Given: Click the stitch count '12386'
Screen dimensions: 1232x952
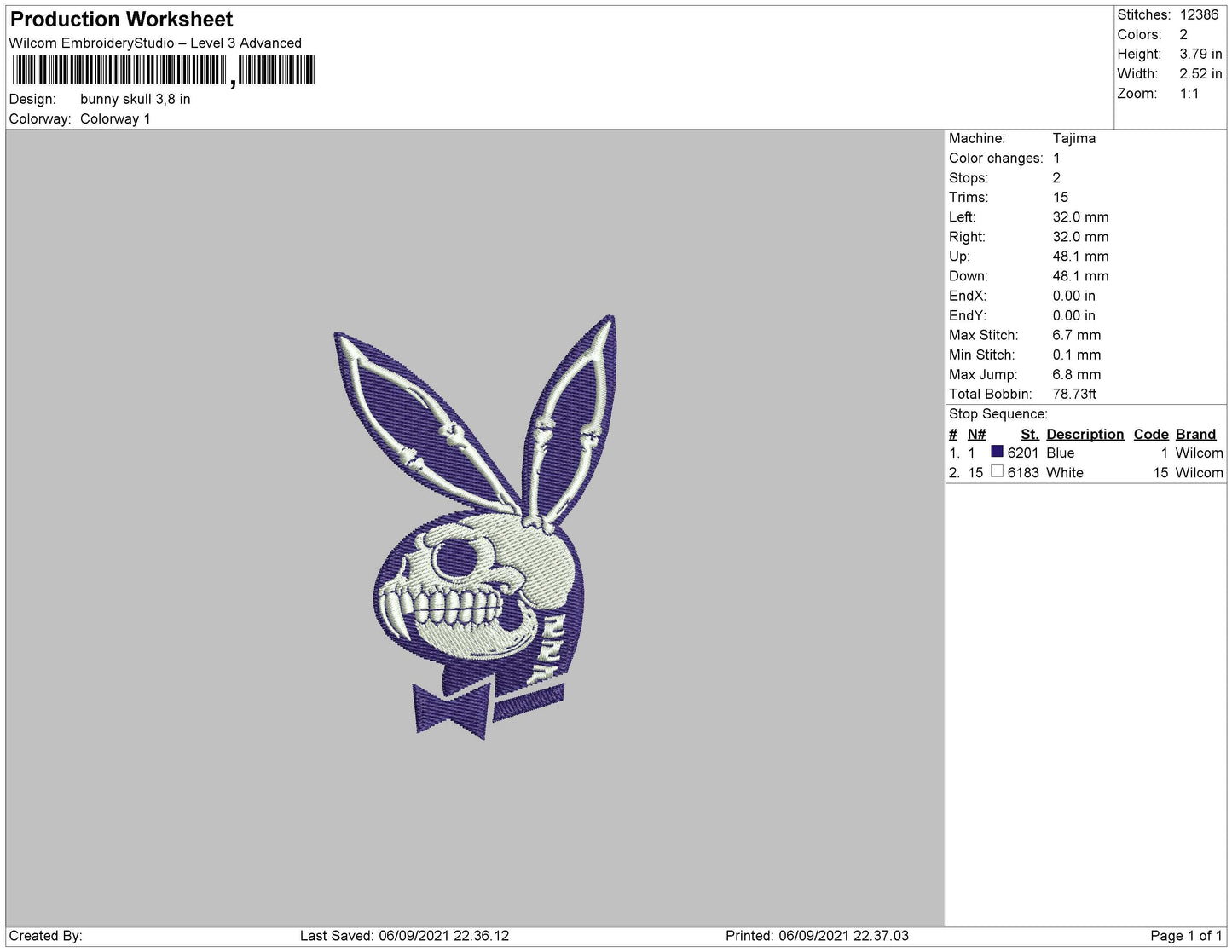Looking at the screenshot, I should coord(1199,14).
